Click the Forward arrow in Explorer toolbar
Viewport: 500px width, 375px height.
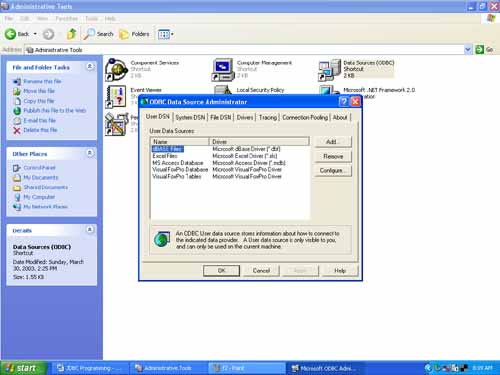pyautogui.click(x=48, y=34)
